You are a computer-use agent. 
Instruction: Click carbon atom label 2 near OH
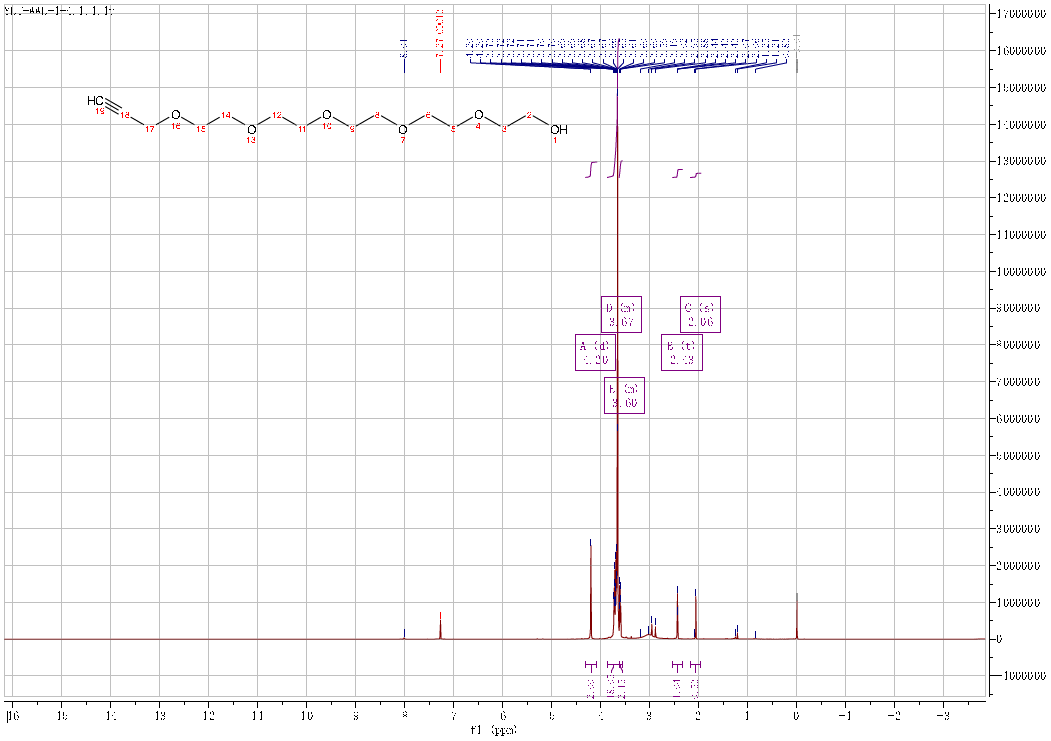530,115
